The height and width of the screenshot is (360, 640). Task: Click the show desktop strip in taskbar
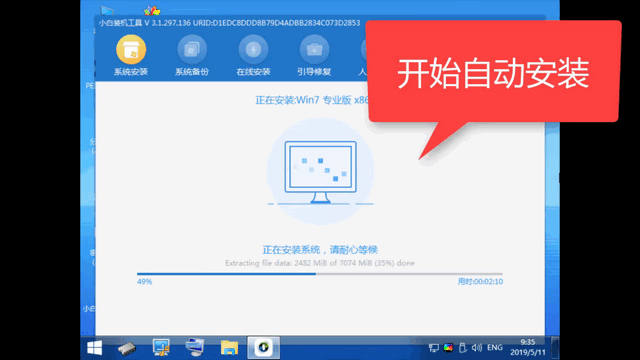[x=555, y=348]
